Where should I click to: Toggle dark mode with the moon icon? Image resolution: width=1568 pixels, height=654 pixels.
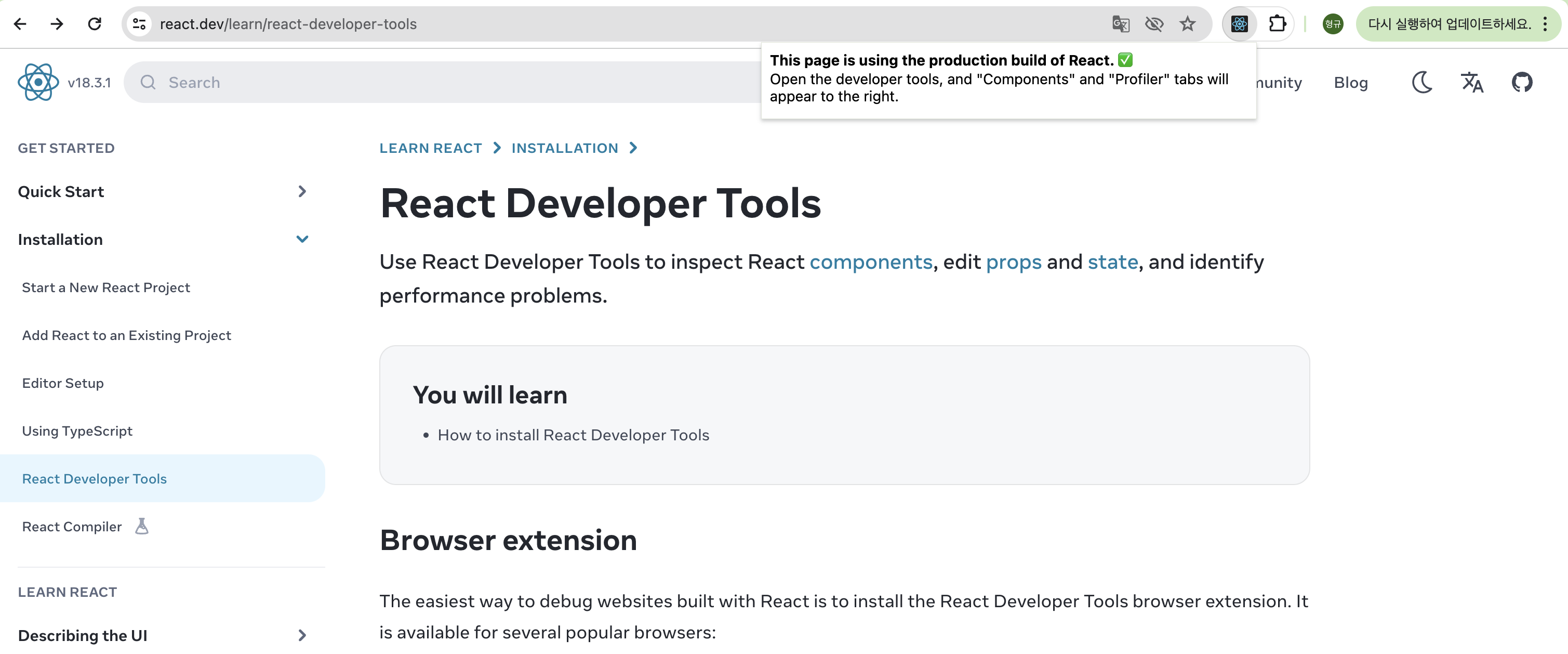[1422, 82]
